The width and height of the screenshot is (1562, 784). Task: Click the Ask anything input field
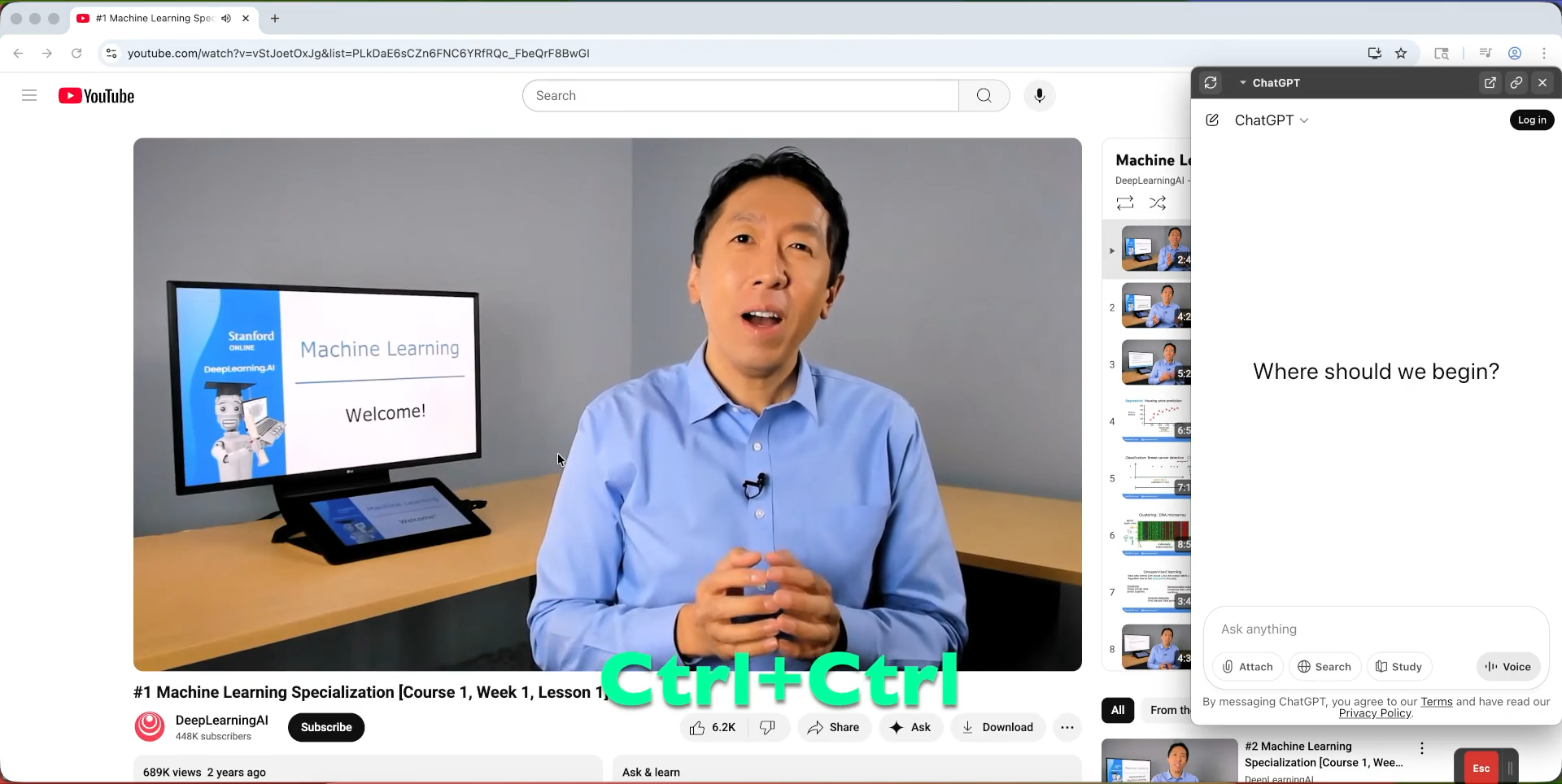(1375, 629)
